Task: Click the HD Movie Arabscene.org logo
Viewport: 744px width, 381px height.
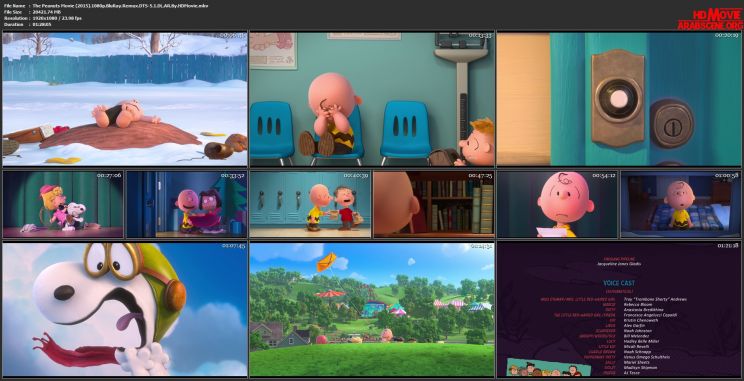Action: point(710,19)
